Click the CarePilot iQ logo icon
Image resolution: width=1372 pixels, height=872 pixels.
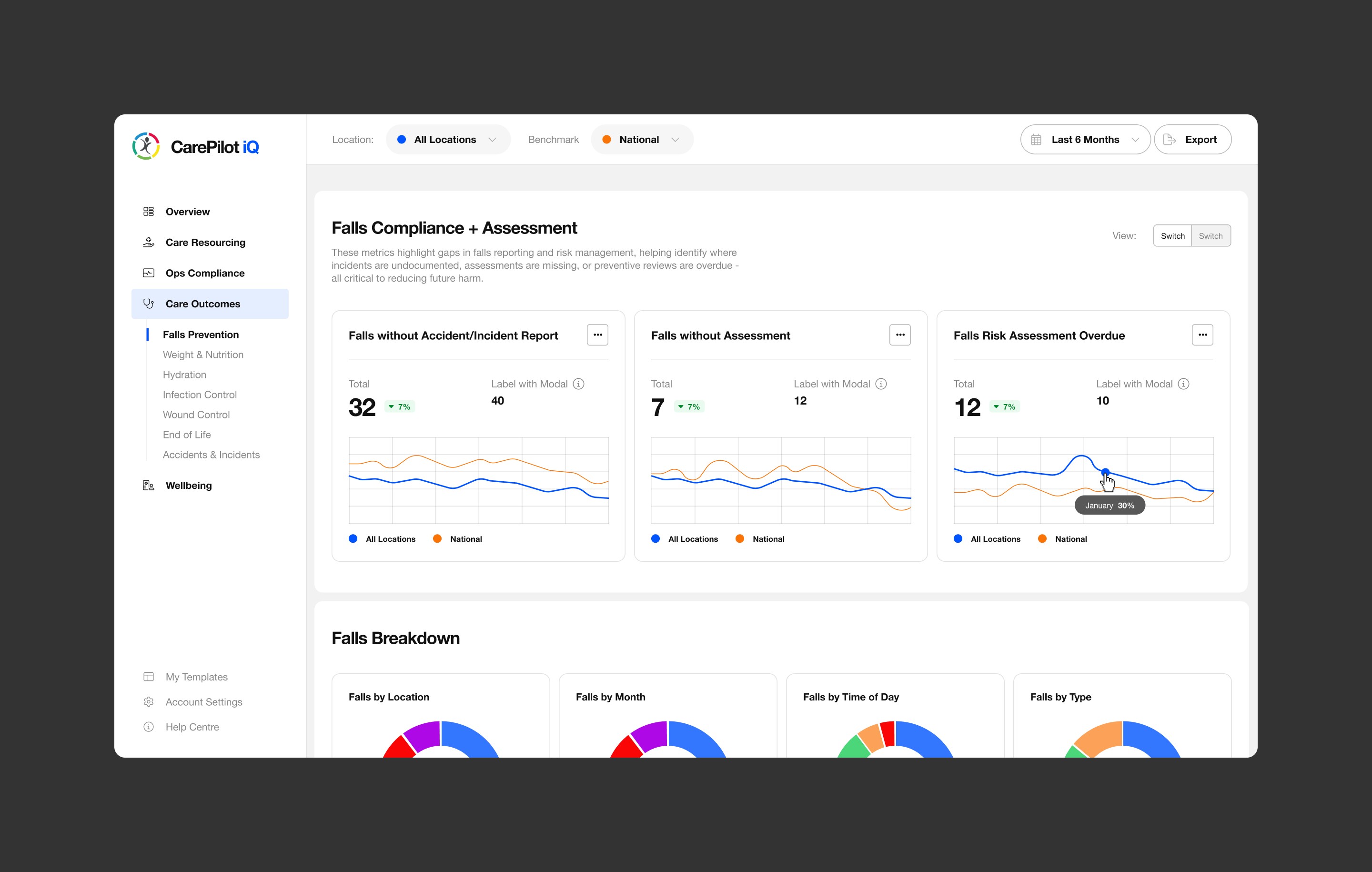(x=146, y=146)
